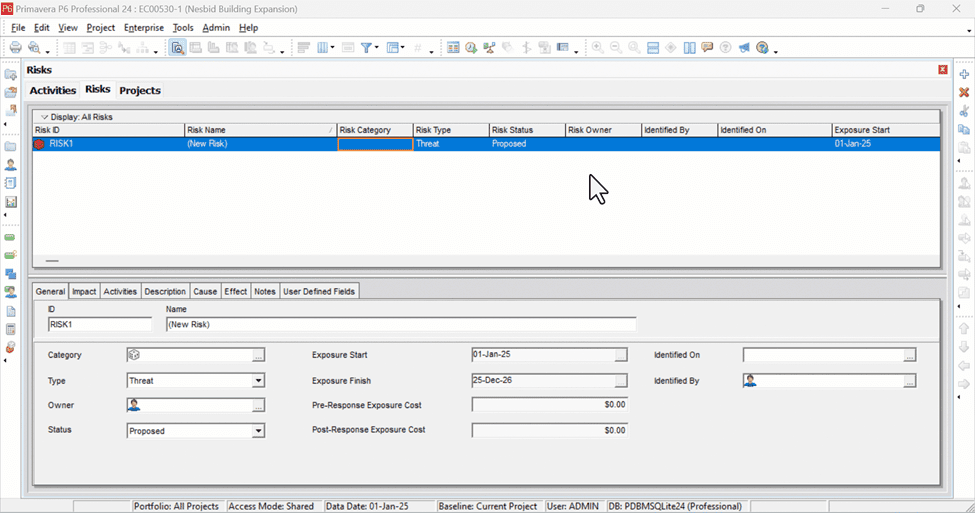Screen dimensions: 975x513
Task: Open overflow arrow next to Help globe icon
Action: (x=775, y=51)
